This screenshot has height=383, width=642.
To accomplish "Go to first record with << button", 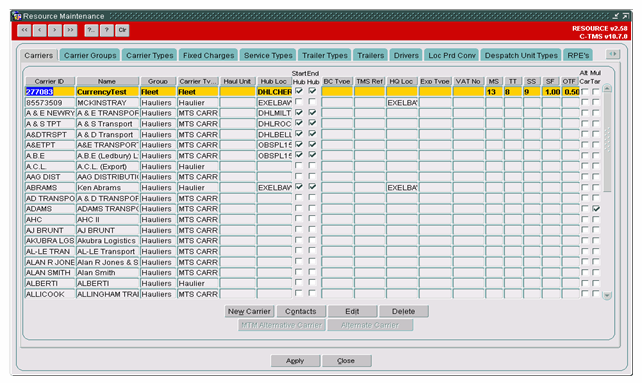I will [24, 30].
